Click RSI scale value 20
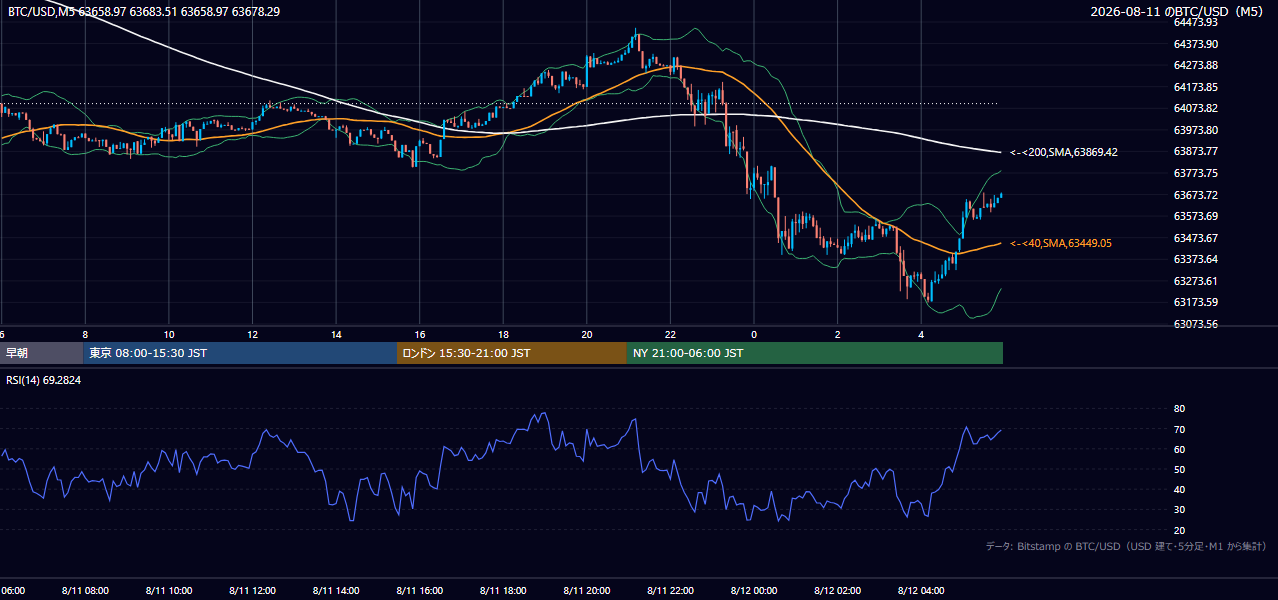The width and height of the screenshot is (1278, 600). (x=1179, y=530)
